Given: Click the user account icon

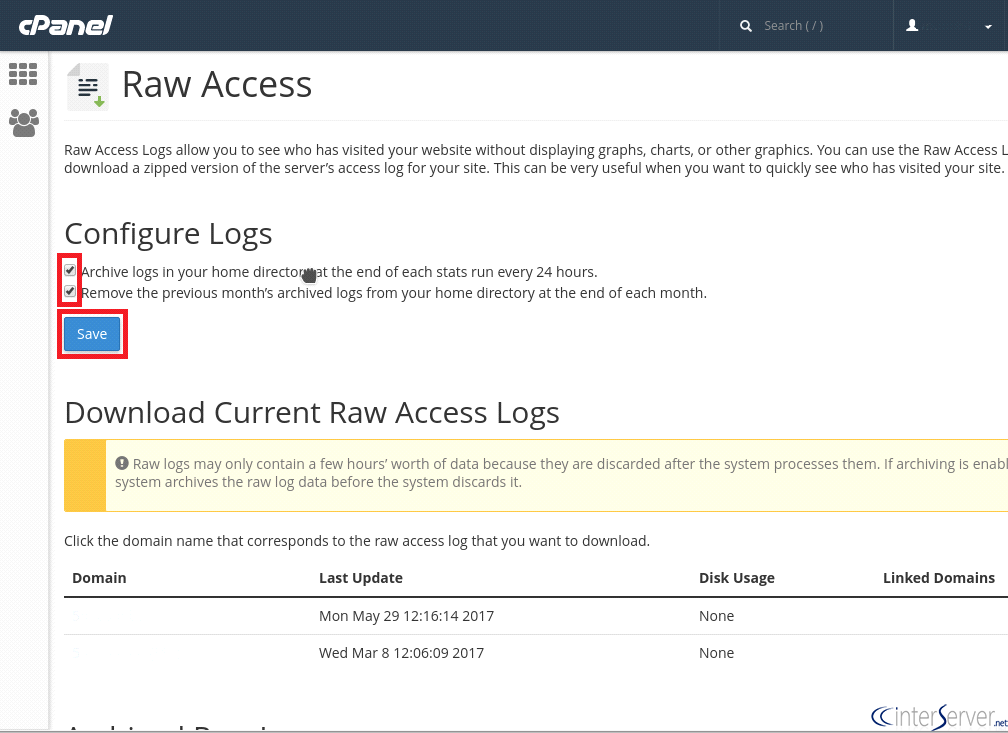Looking at the screenshot, I should point(912,25).
